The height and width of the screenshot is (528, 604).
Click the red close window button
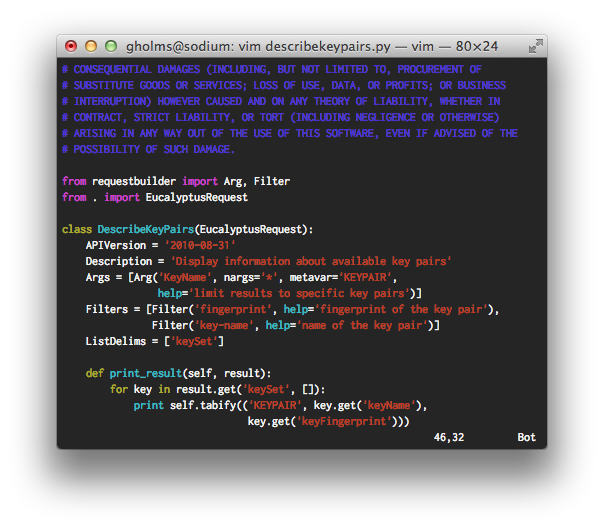point(71,46)
